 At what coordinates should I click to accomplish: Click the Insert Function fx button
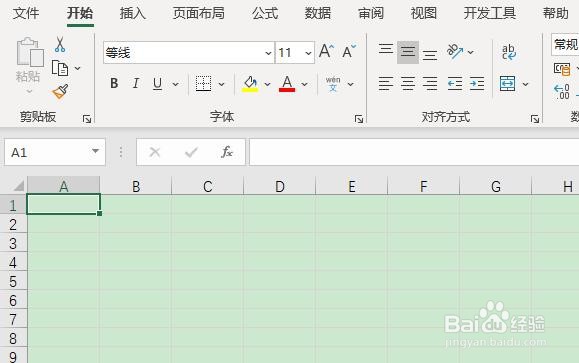click(227, 152)
